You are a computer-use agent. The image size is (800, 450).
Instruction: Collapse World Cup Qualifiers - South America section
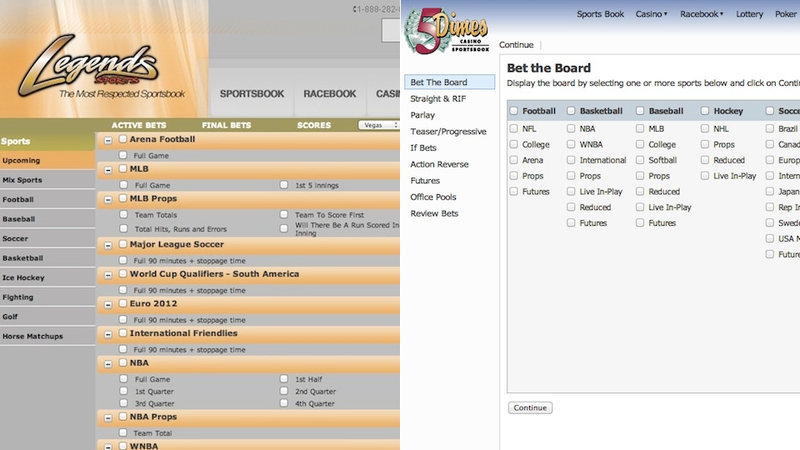[108, 274]
